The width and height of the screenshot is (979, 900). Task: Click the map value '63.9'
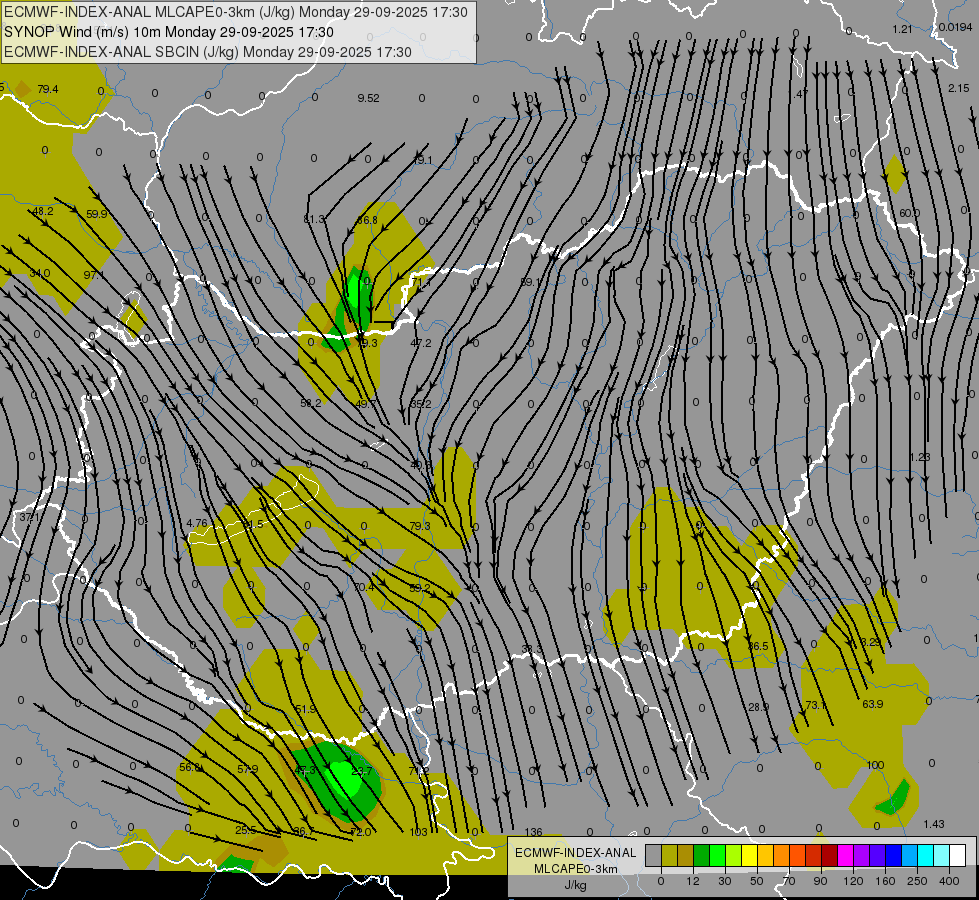pyautogui.click(x=873, y=704)
